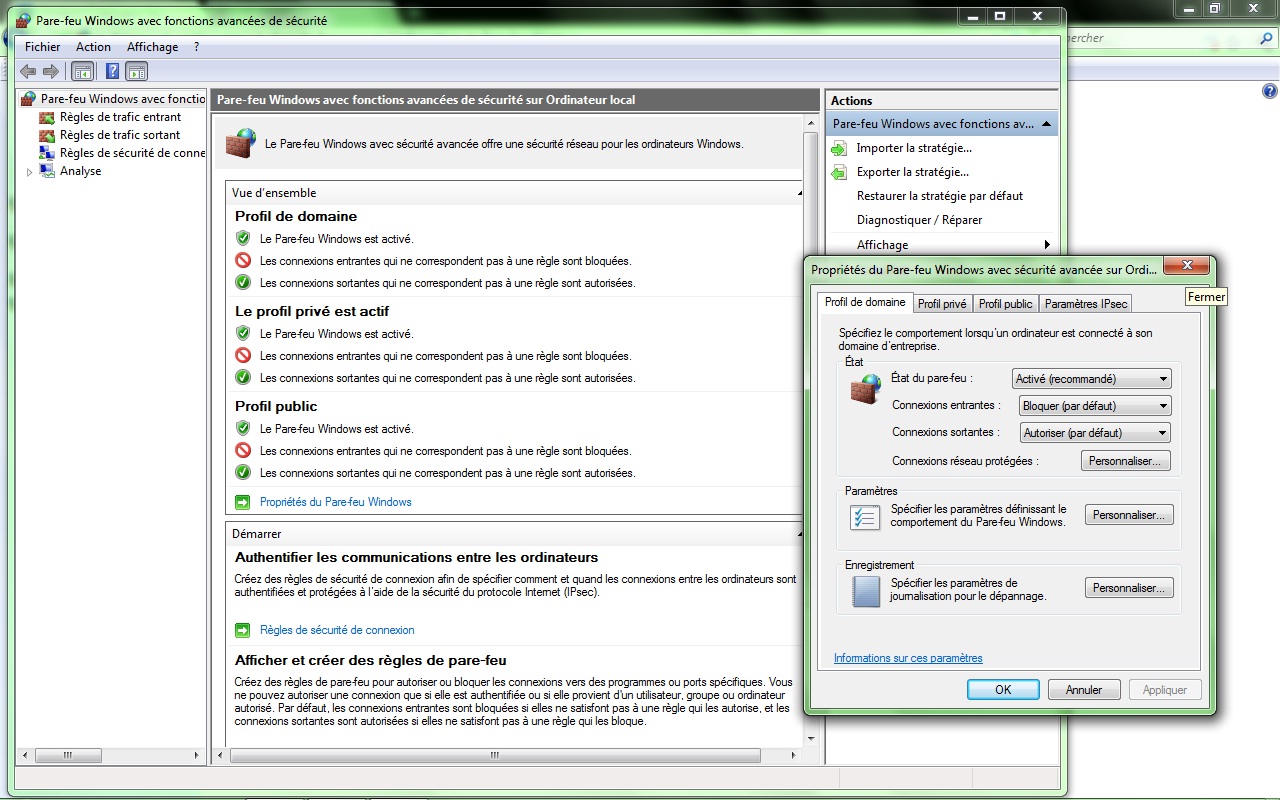The width and height of the screenshot is (1280, 800).
Task: Click the brick wall firewall icon in the État group
Action: tap(865, 389)
